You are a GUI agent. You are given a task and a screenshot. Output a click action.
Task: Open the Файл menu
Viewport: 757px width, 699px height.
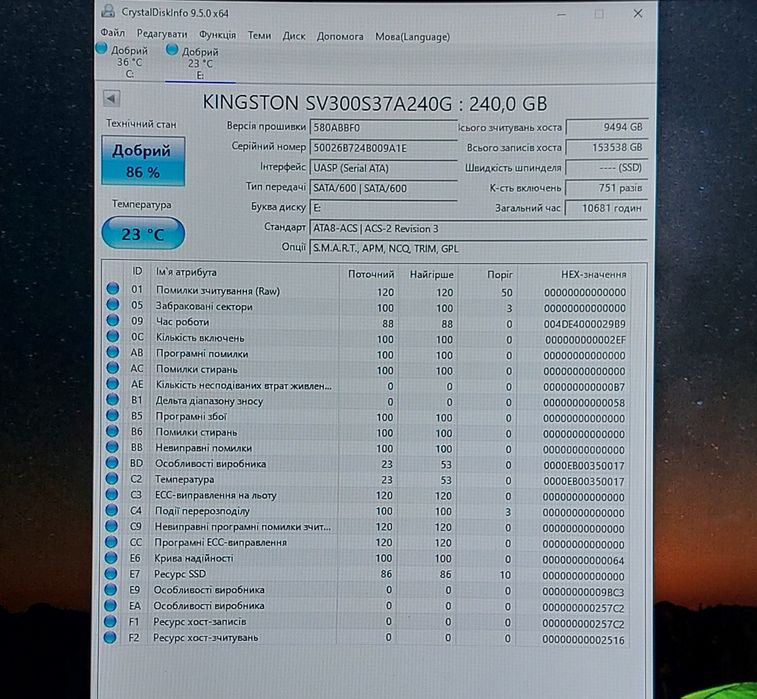[x=112, y=33]
